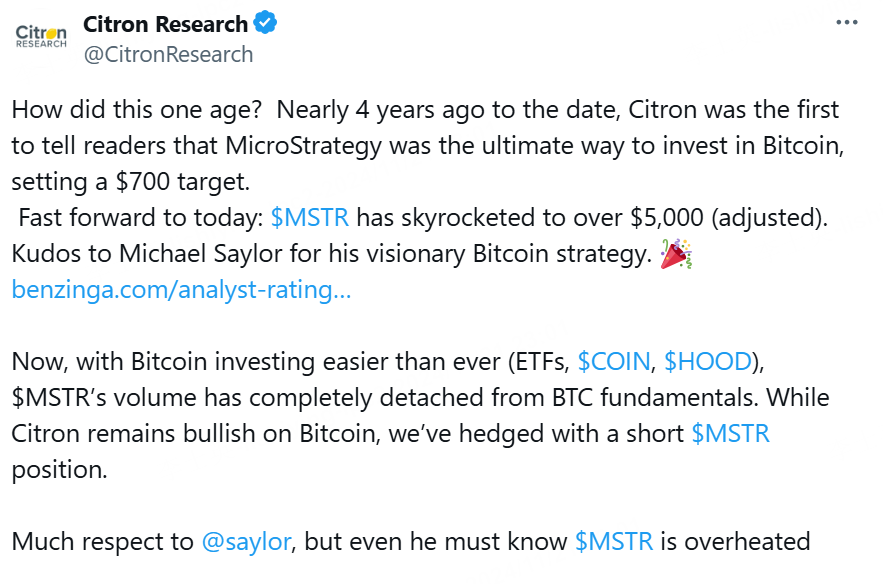Open the tweet's more options menu
The width and height of the screenshot is (883, 584).
pyautogui.click(x=845, y=24)
